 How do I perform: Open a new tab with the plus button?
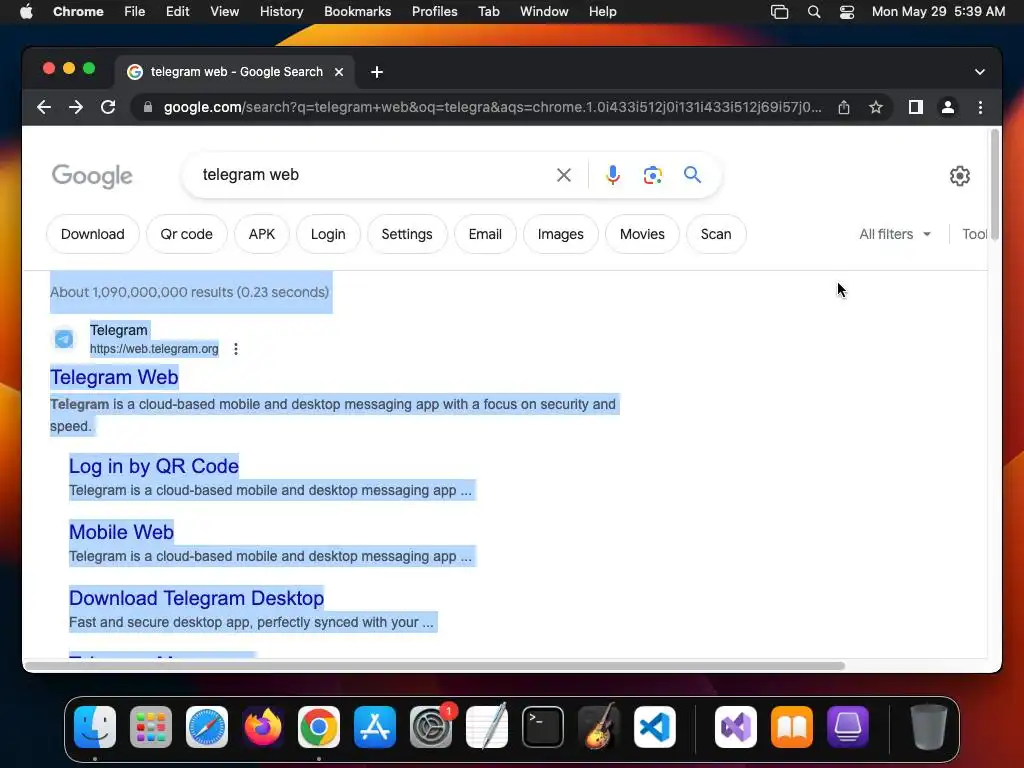[377, 72]
